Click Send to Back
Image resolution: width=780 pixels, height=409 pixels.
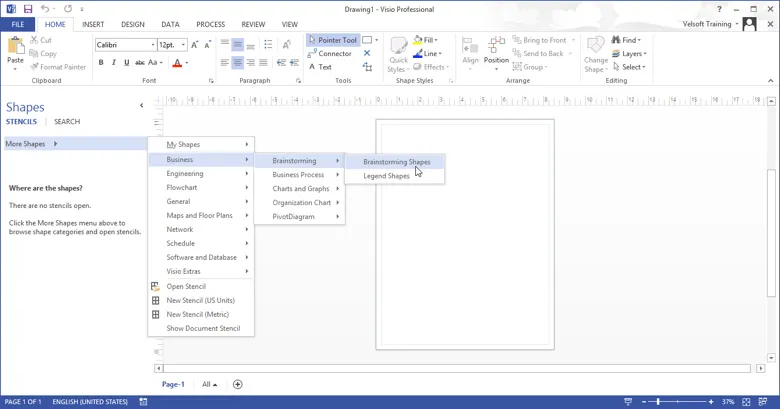click(538, 53)
